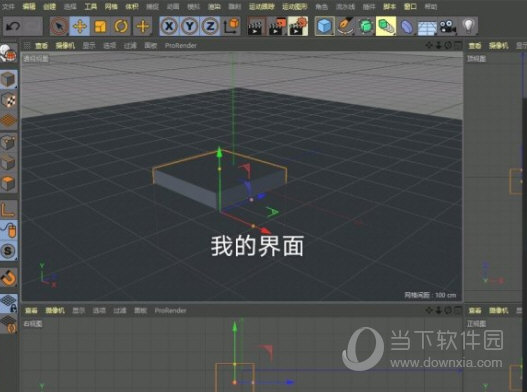527x392 pixels.
Task: Open the Spline Pen flyout
Action: pos(345,26)
